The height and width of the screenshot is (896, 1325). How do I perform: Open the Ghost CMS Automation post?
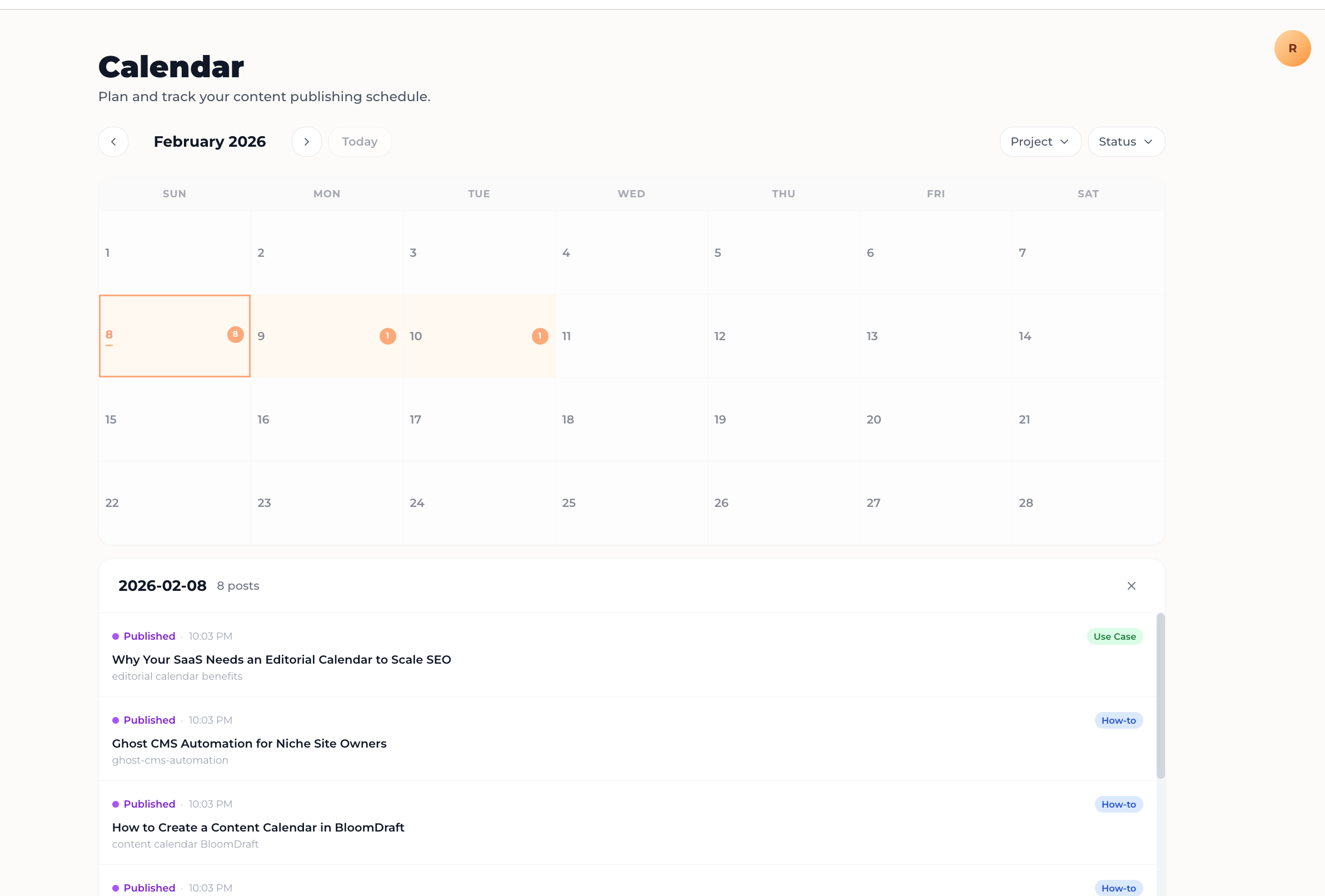249,743
